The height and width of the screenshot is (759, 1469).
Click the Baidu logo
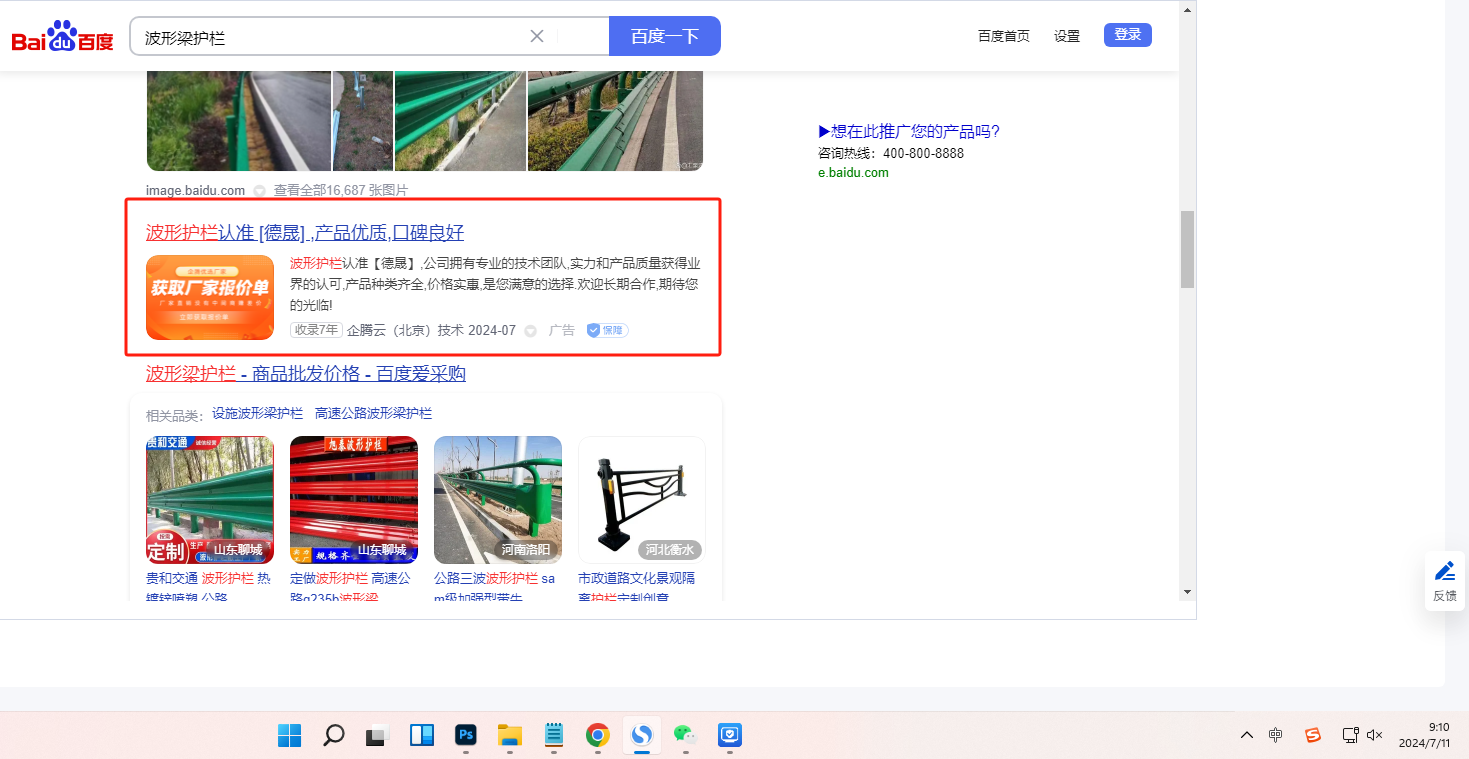point(62,37)
